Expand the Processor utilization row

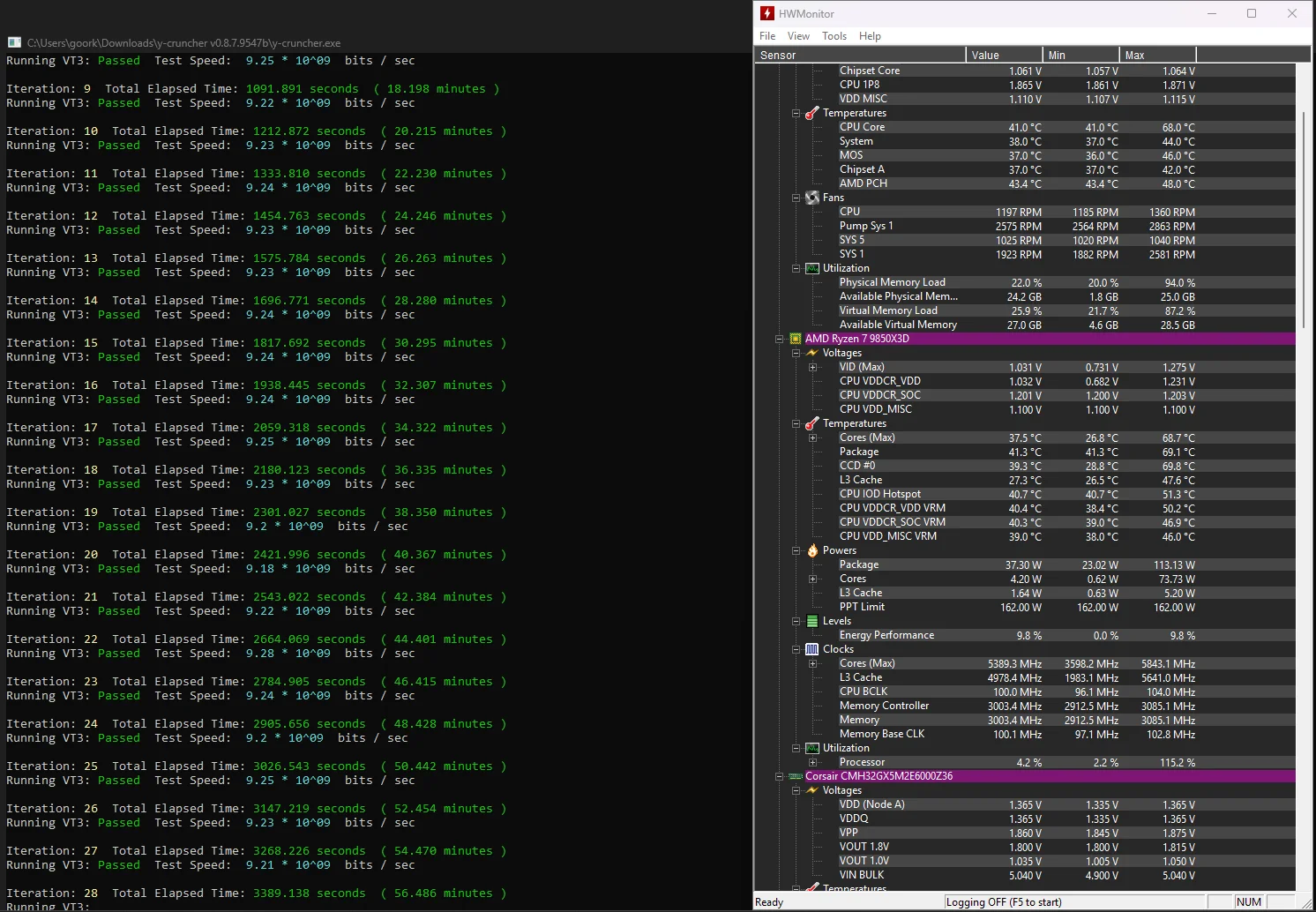tap(812, 762)
